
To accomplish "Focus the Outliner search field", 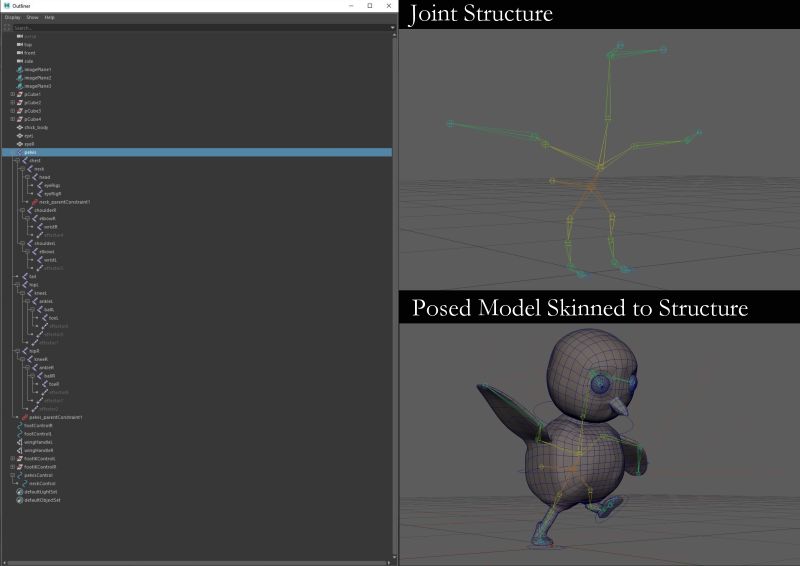I will [x=201, y=28].
